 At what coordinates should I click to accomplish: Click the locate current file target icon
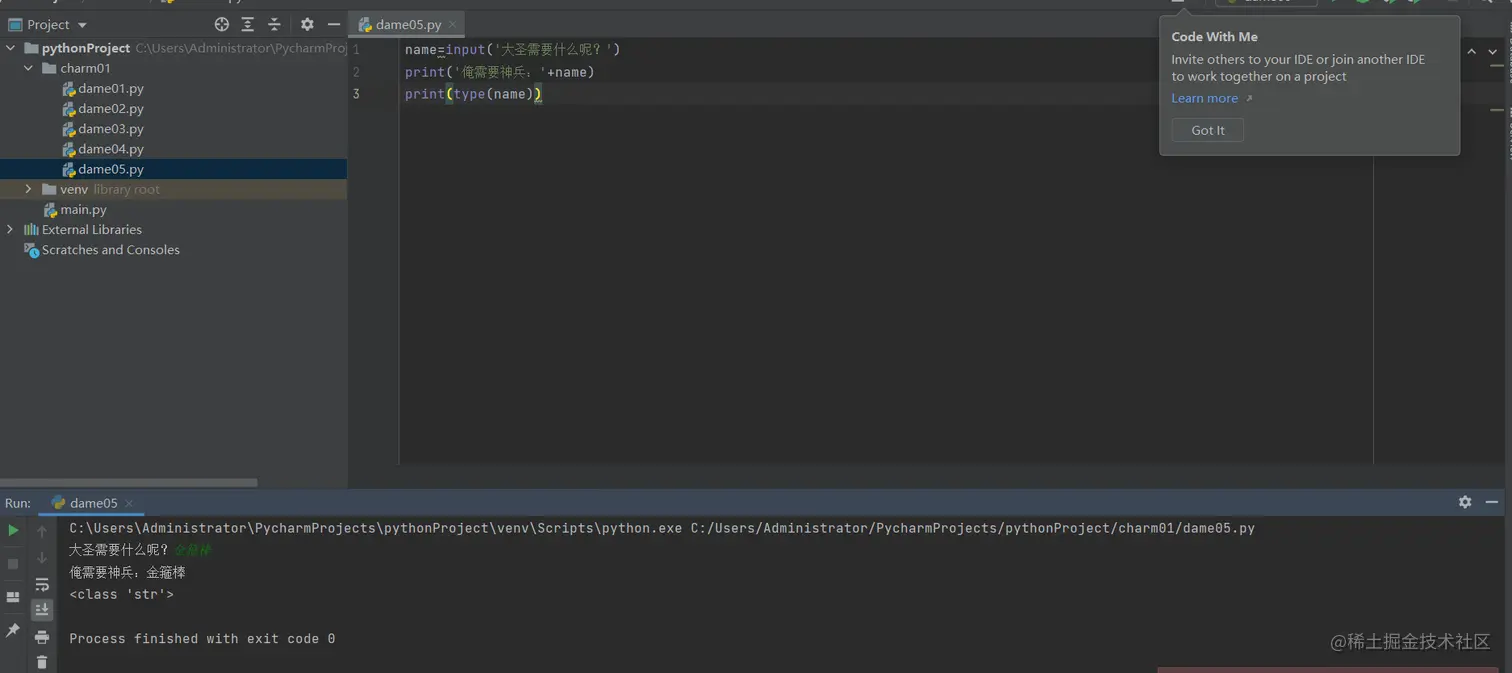222,24
